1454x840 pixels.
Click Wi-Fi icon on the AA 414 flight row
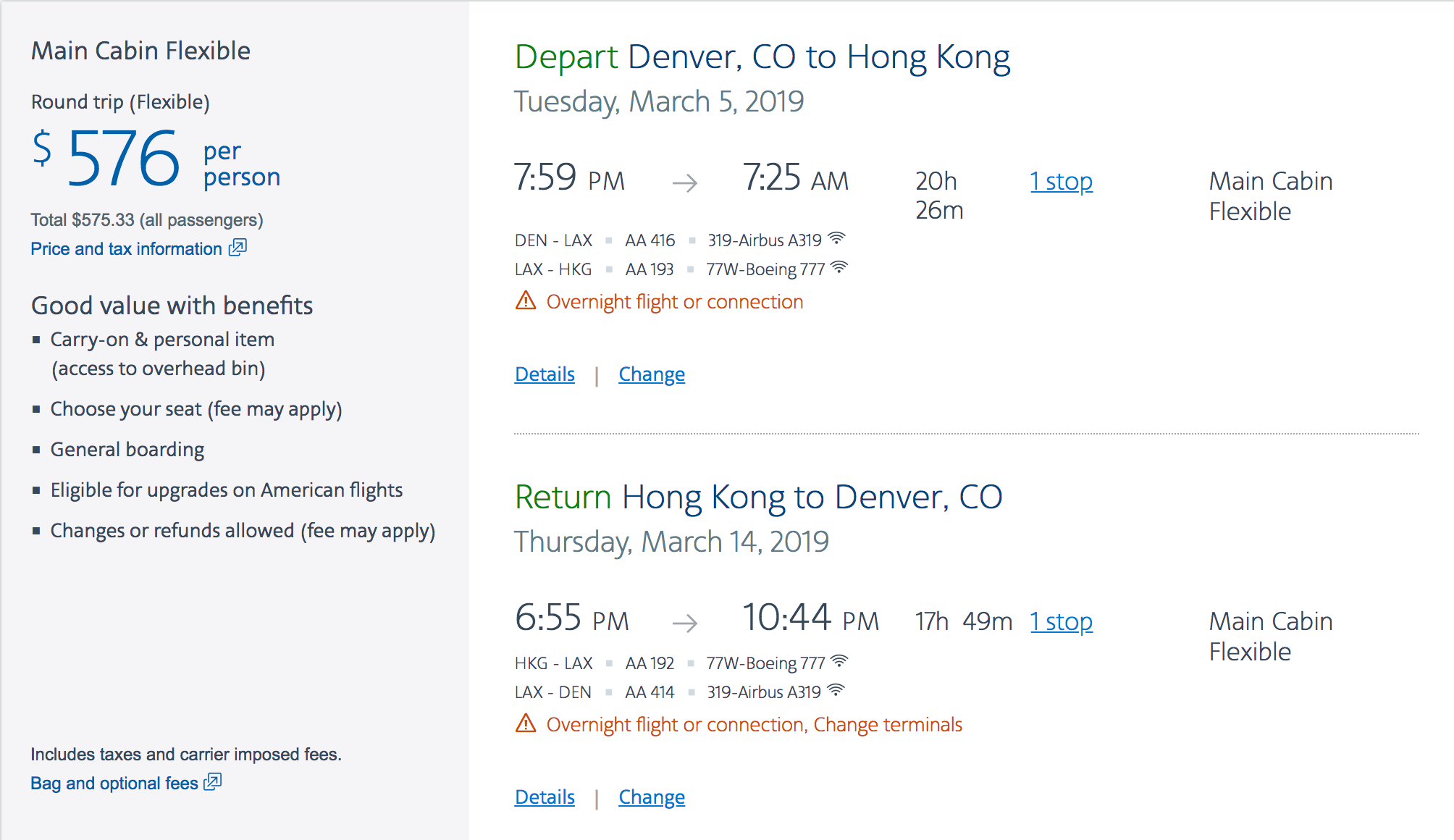pos(836,690)
